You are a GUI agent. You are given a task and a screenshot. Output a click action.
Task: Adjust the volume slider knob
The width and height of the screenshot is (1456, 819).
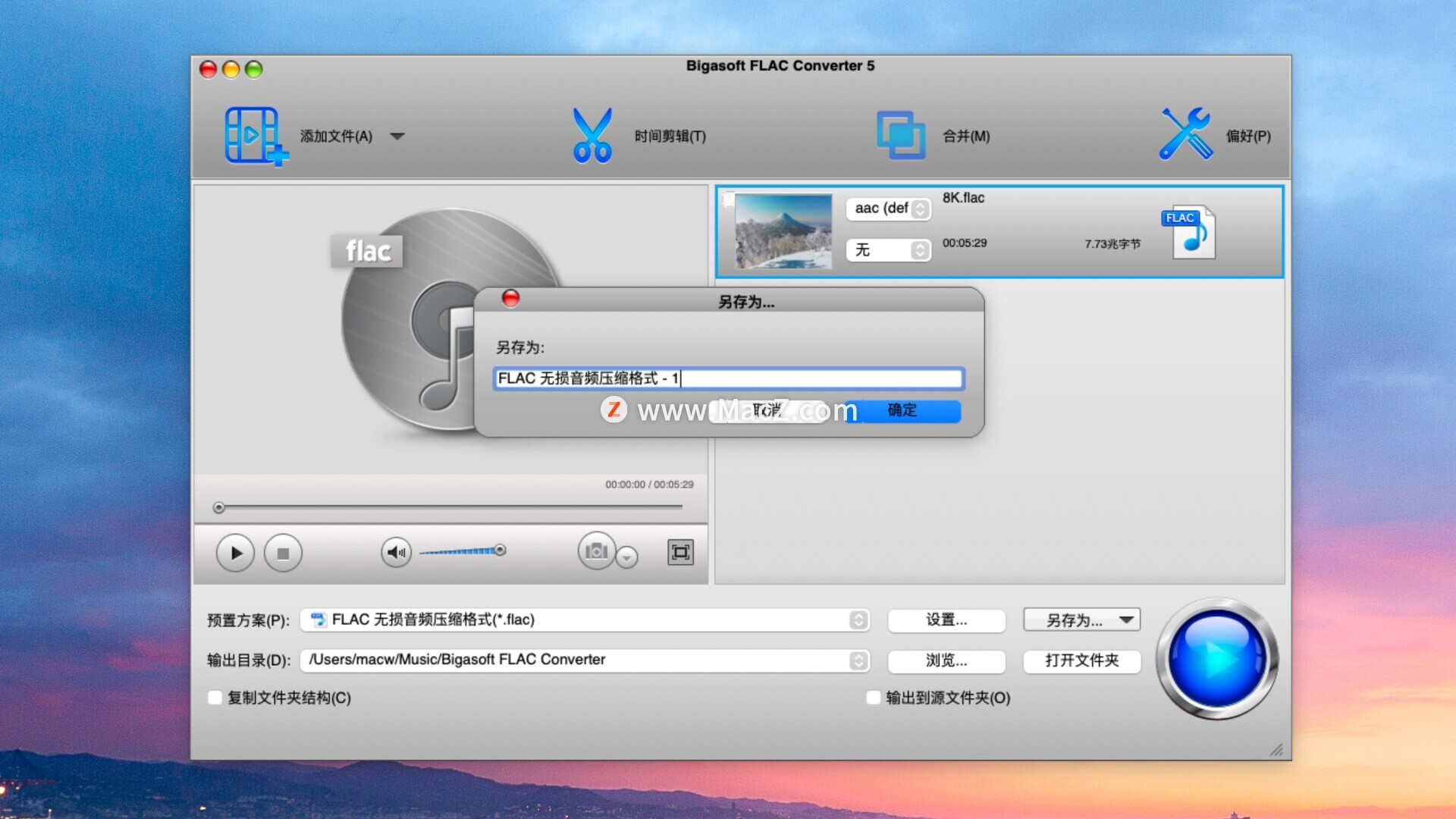(x=500, y=550)
